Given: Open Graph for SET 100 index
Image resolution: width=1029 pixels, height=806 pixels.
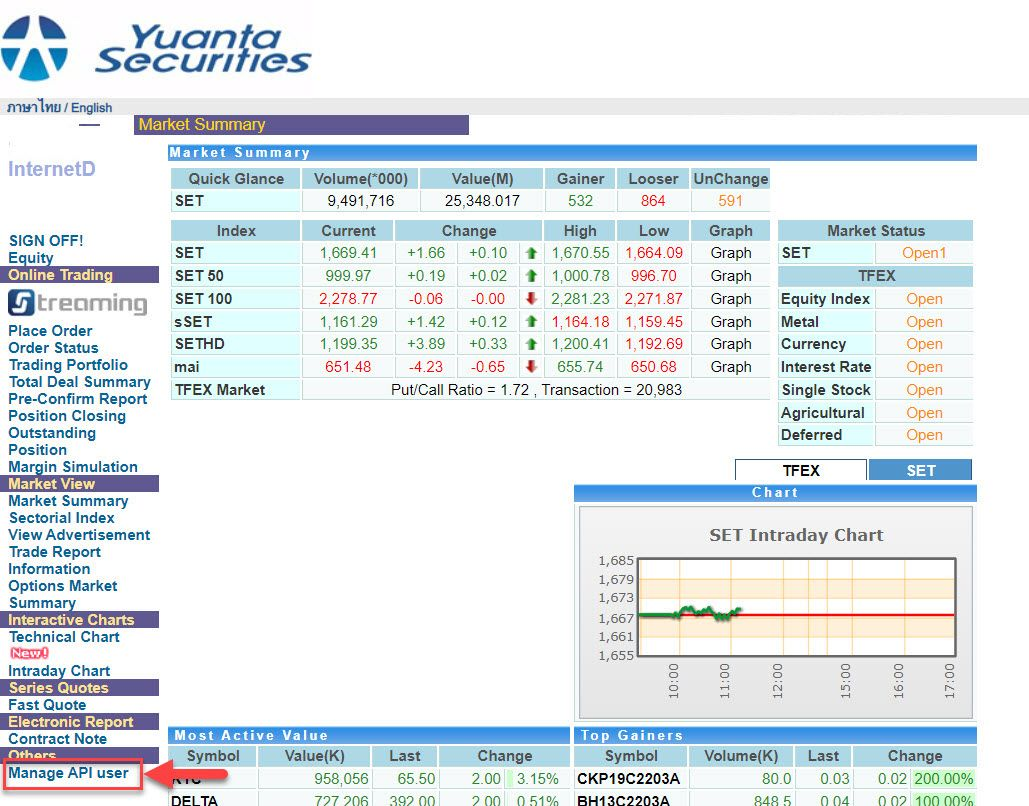Looking at the screenshot, I should [730, 299].
